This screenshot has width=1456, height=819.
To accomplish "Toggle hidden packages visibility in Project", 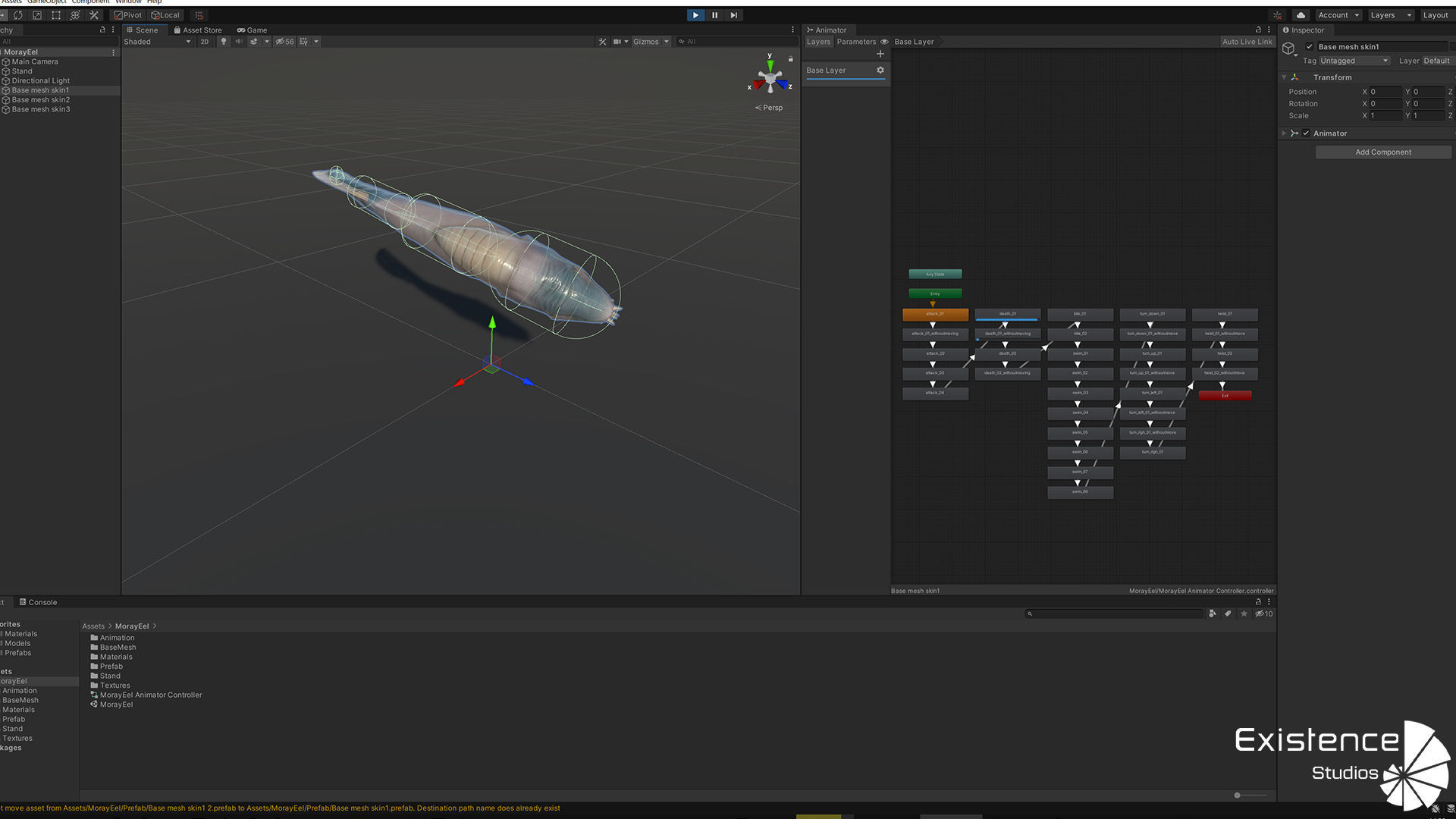I will (1264, 614).
